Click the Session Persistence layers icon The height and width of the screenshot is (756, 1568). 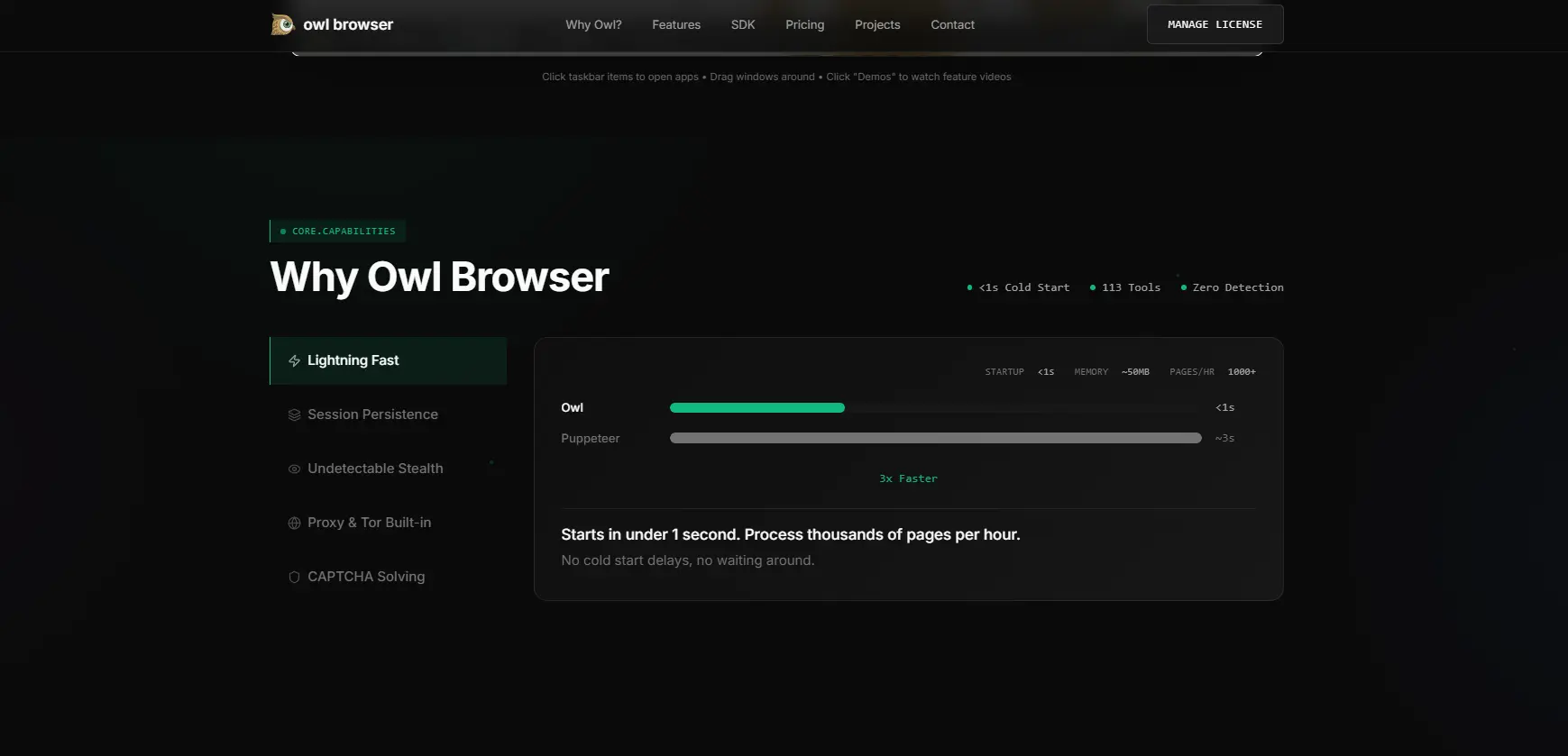pos(294,414)
